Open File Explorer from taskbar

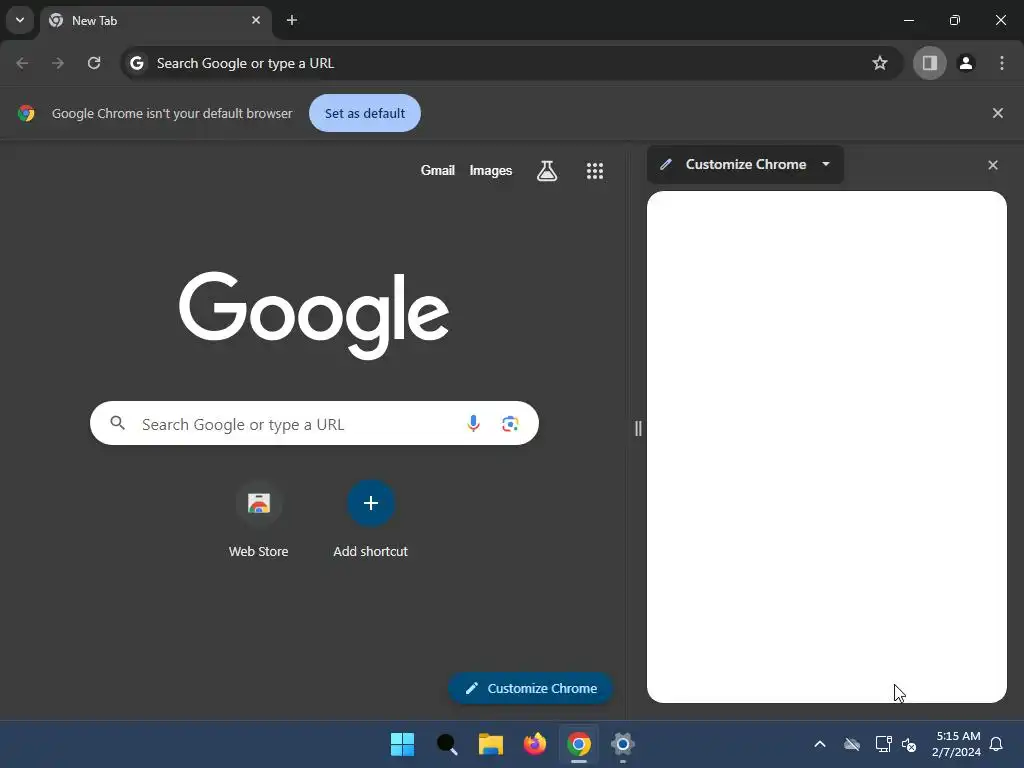click(x=490, y=744)
